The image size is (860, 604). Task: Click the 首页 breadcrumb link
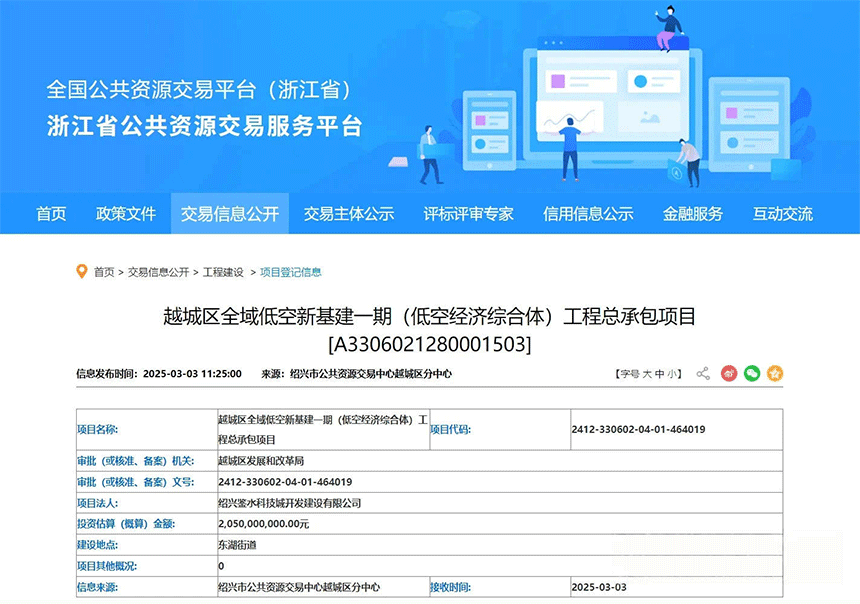(104, 272)
